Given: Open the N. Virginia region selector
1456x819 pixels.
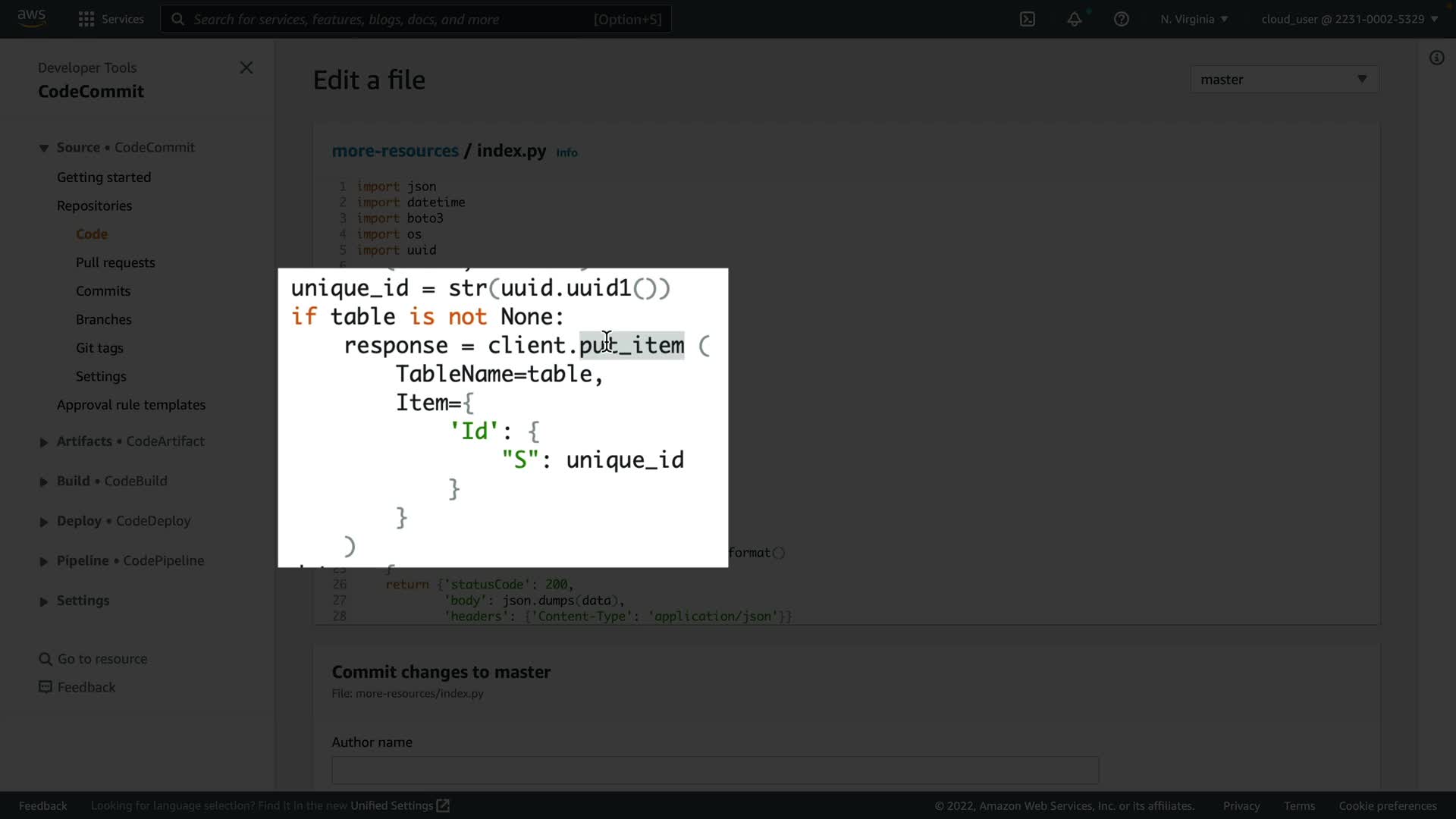Looking at the screenshot, I should [1194, 19].
